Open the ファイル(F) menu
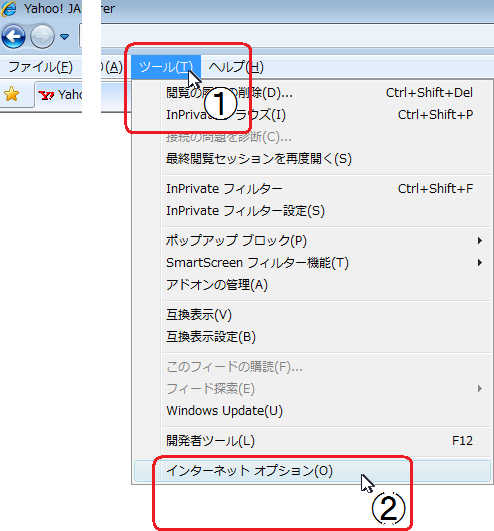 40,67
